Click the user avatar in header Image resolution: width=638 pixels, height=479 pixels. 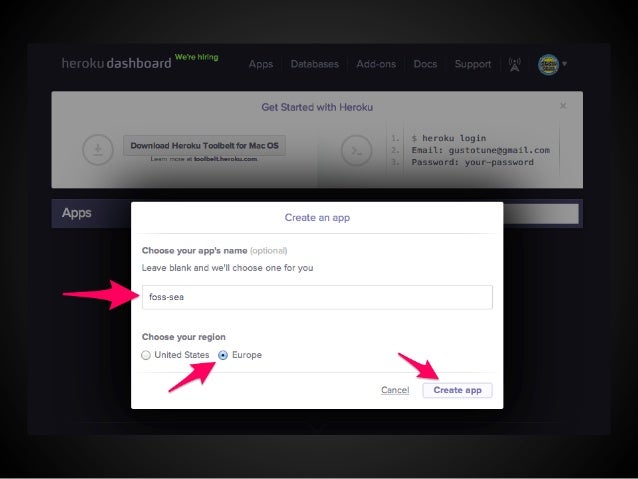click(x=548, y=64)
